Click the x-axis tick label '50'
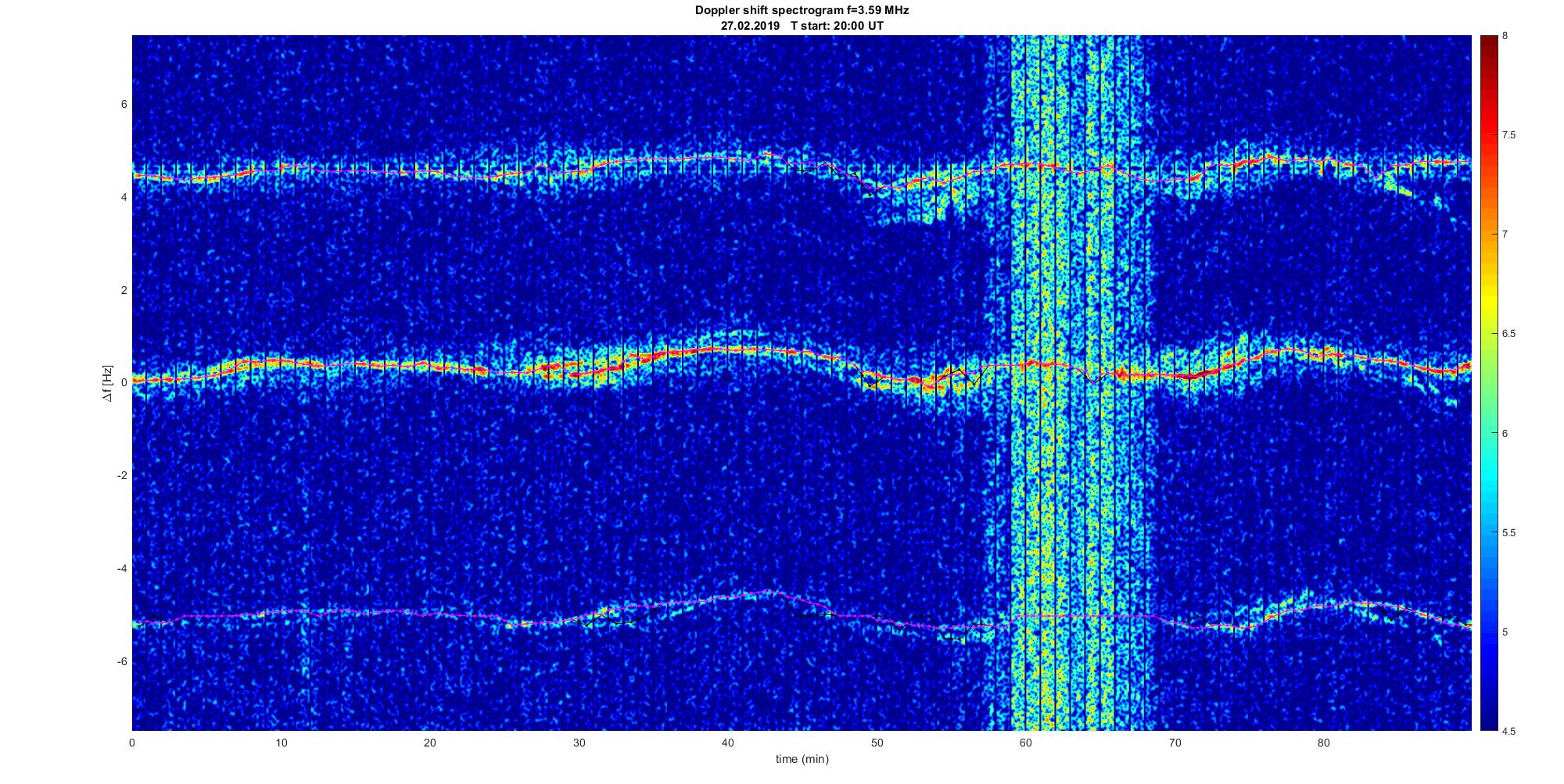1564x784 pixels. [877, 742]
